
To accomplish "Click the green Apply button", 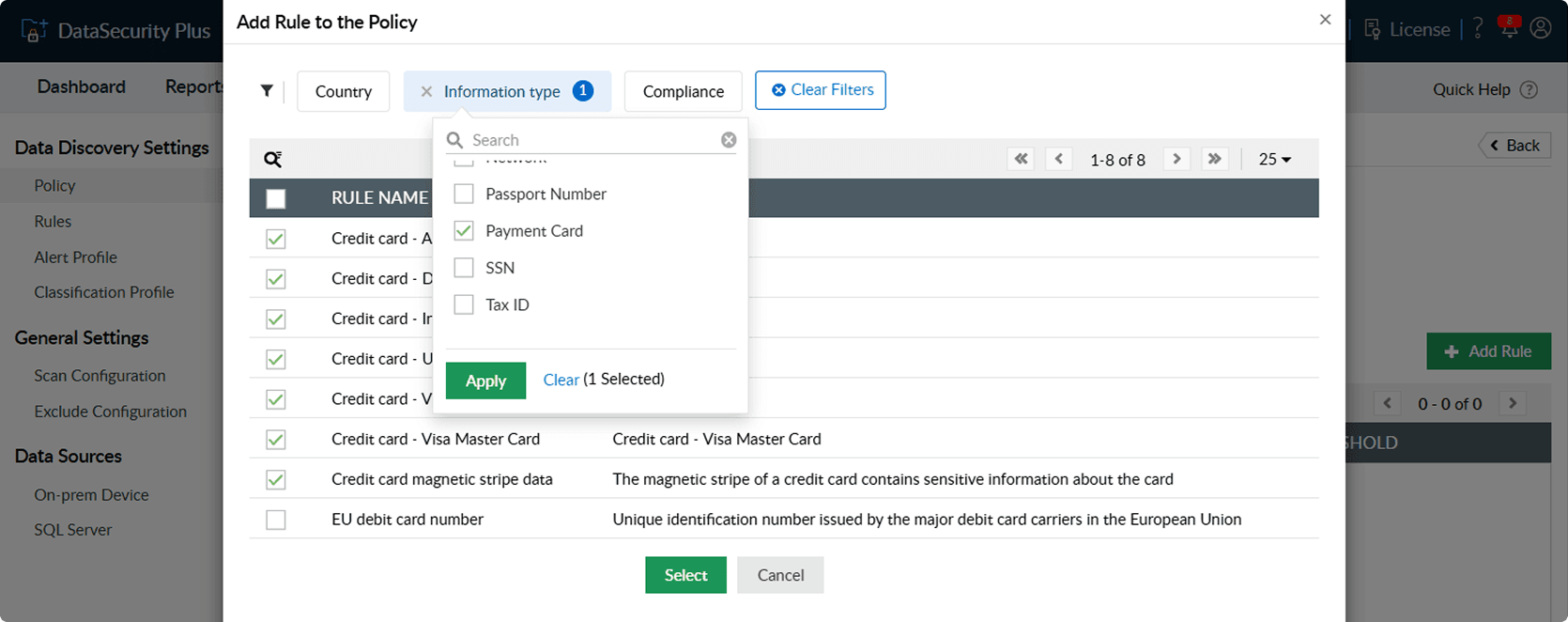I will pyautogui.click(x=485, y=381).
